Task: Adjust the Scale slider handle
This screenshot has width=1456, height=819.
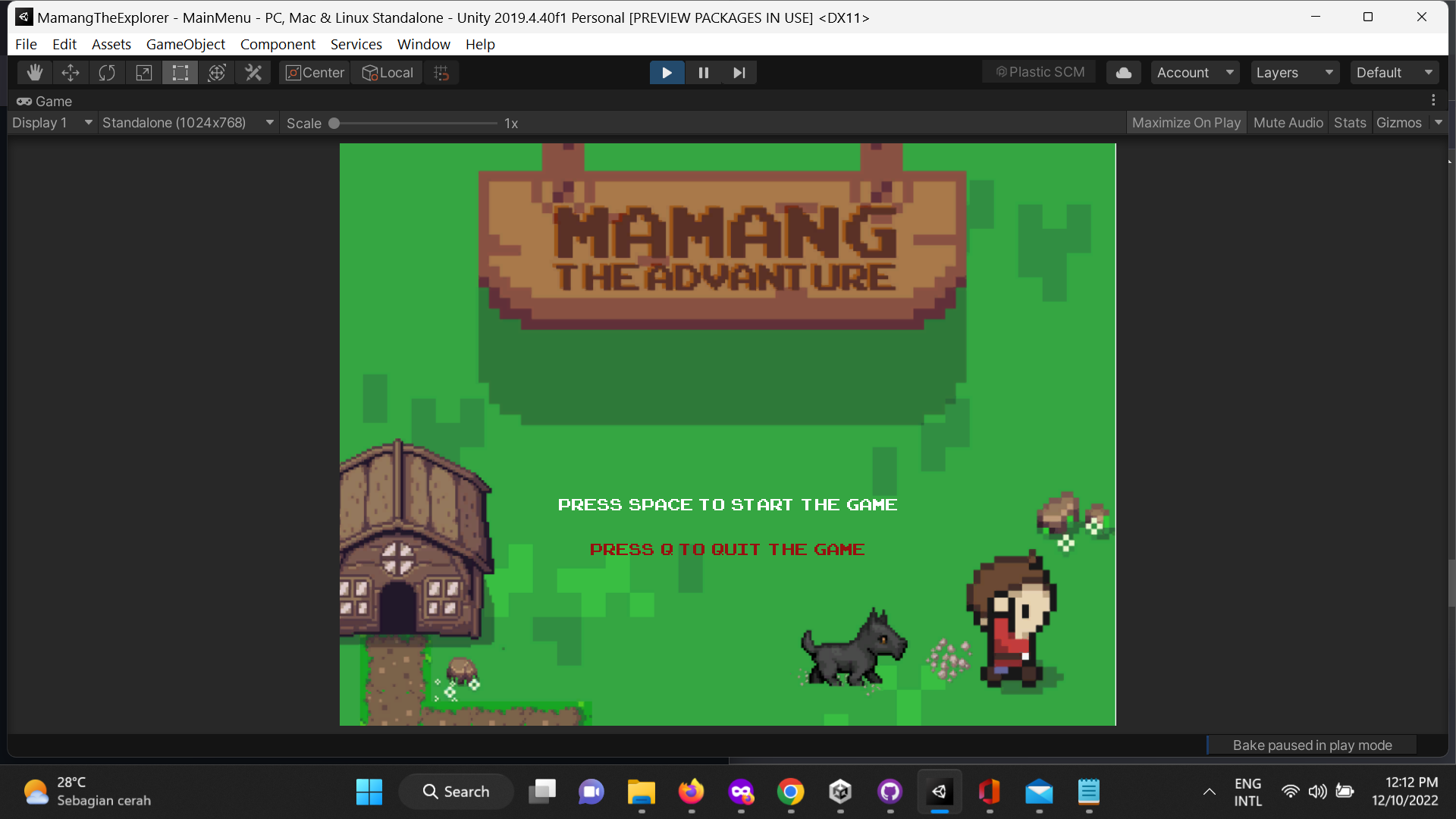Action: [334, 123]
